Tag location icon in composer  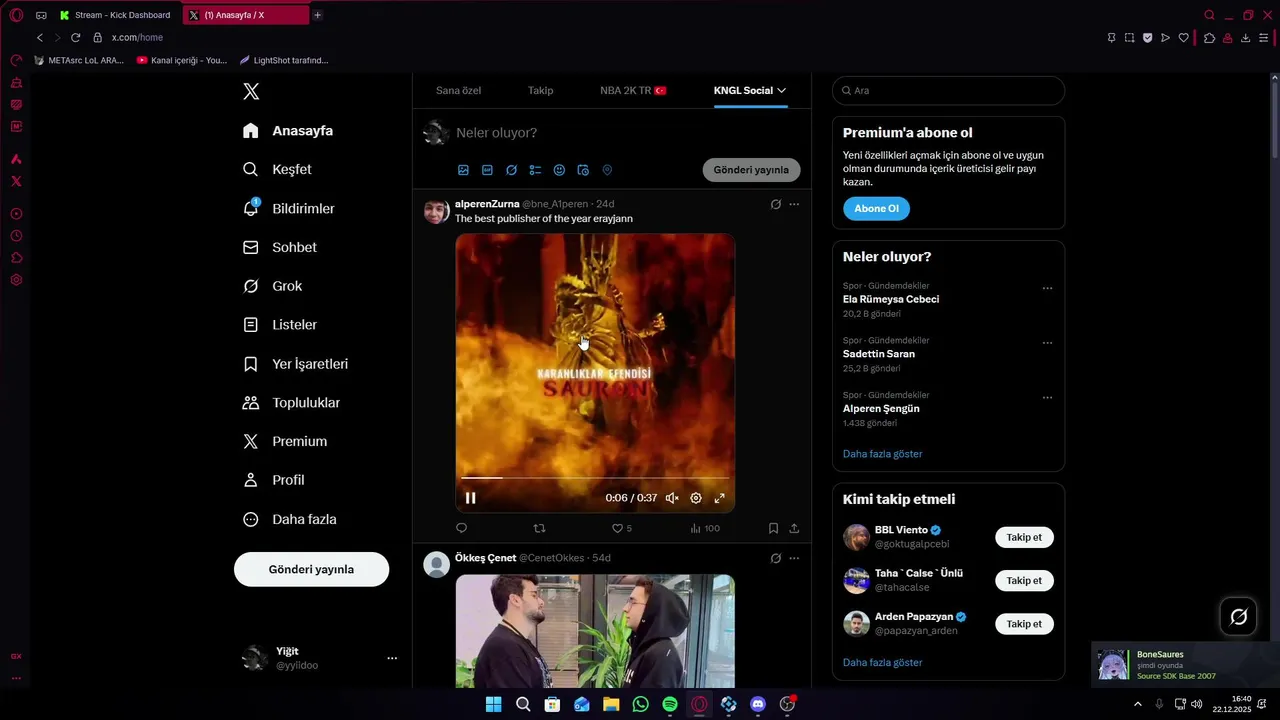(x=607, y=170)
